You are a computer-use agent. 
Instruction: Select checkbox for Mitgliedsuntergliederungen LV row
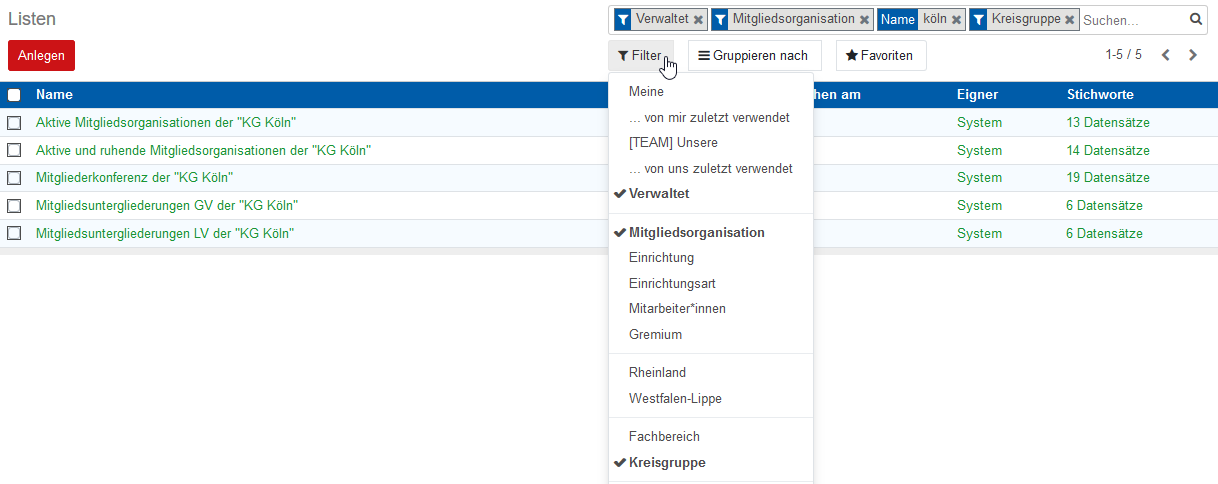pyautogui.click(x=14, y=234)
